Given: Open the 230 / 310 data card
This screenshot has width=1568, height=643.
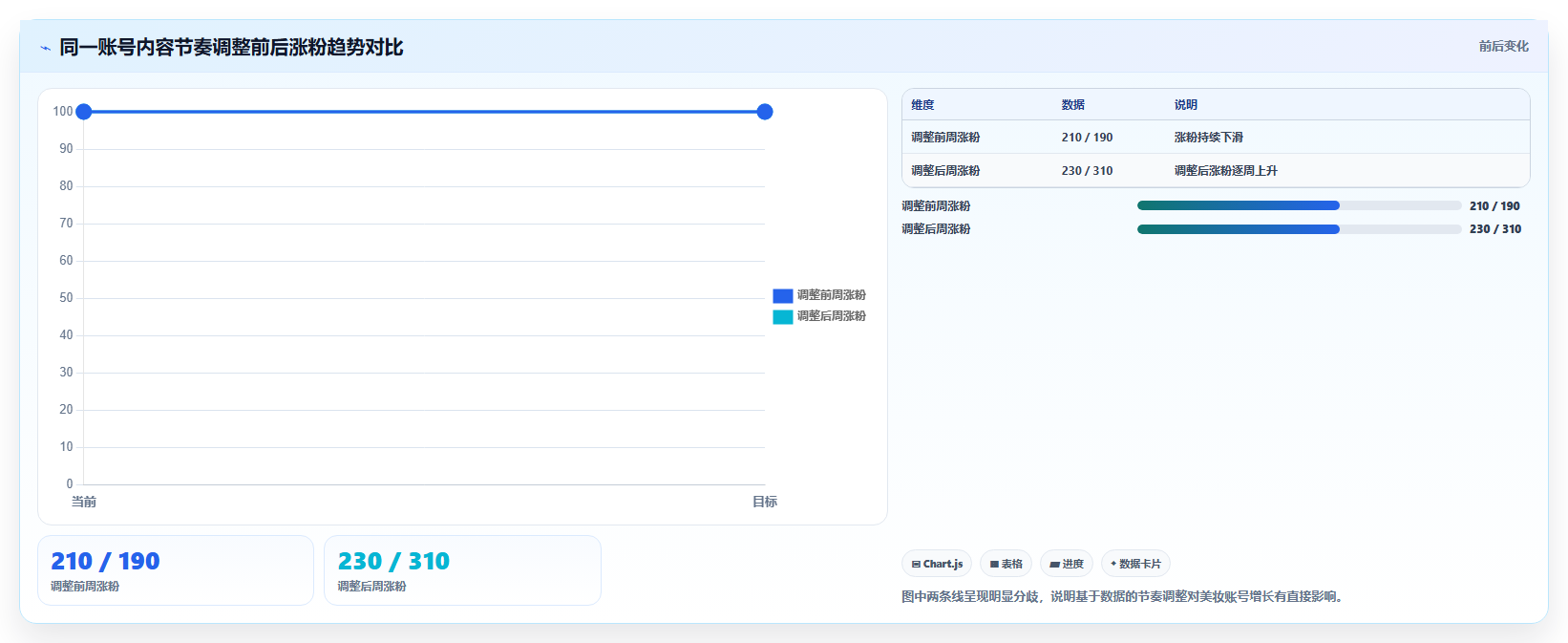Looking at the screenshot, I should pyautogui.click(x=462, y=570).
